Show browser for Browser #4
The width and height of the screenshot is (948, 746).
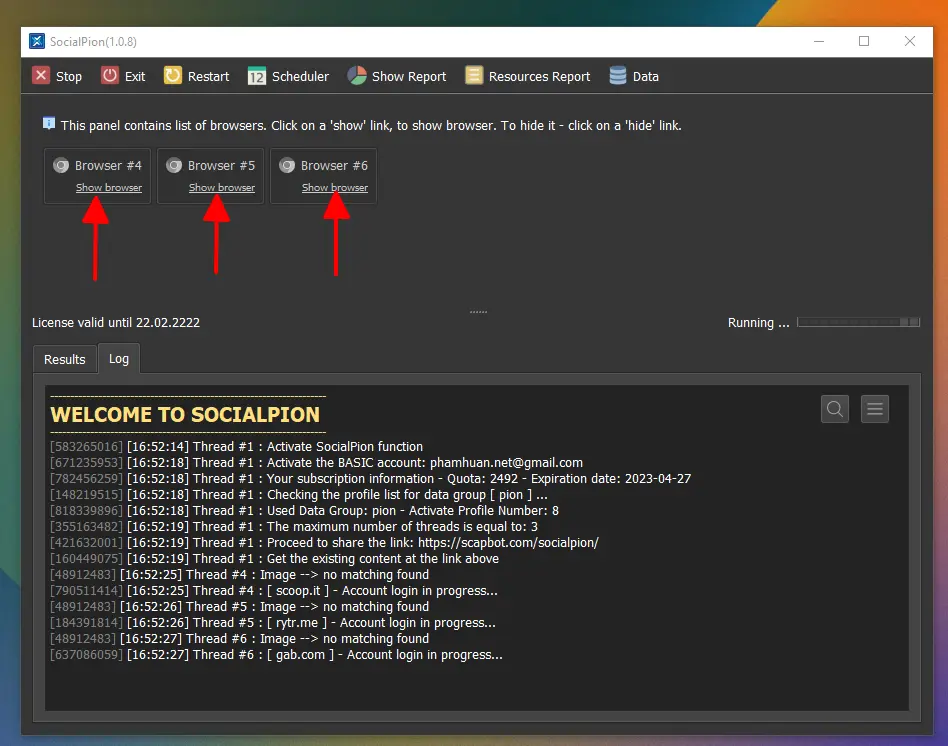pos(109,187)
